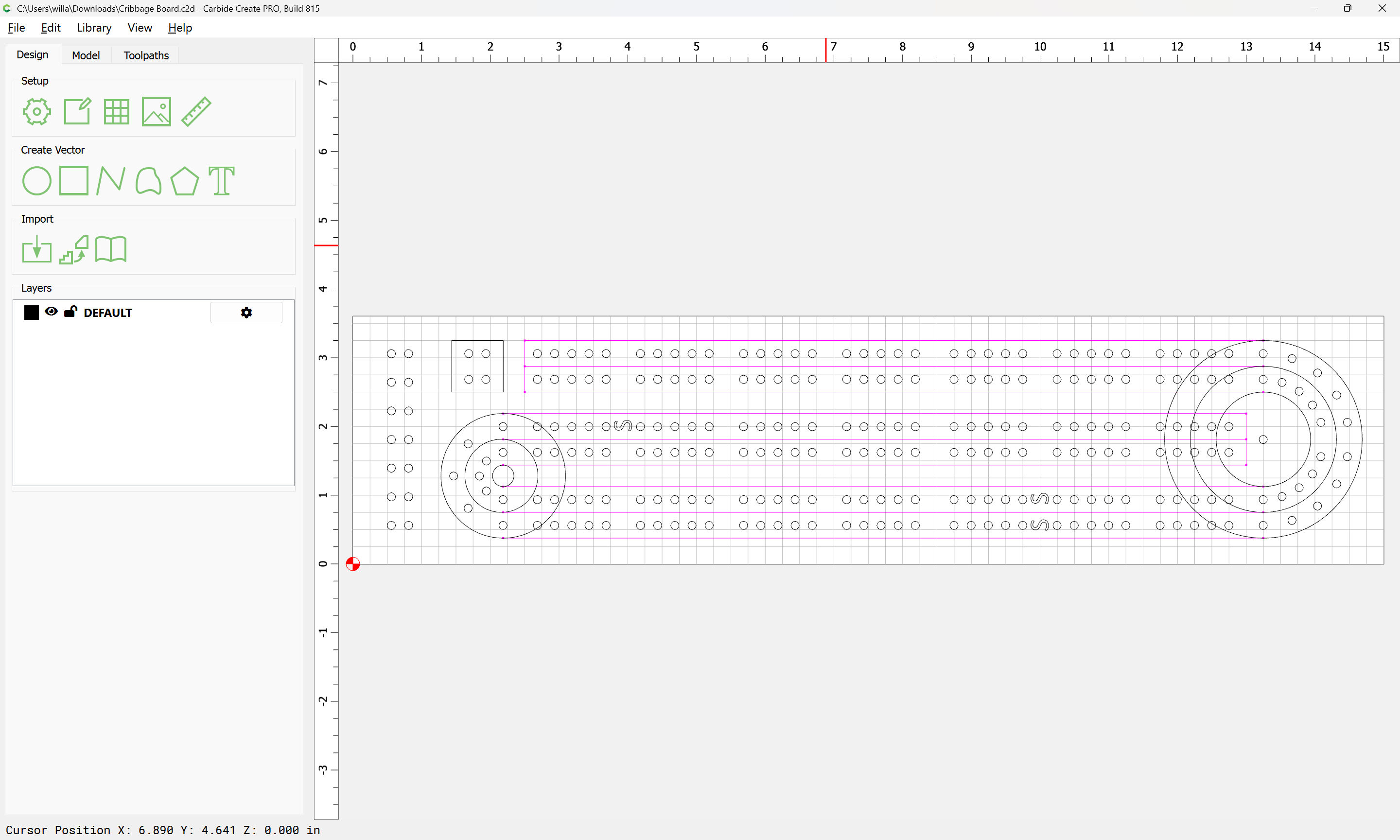The image size is (1400, 840).
Task: Open the Design Library book icon
Action: coord(111,250)
